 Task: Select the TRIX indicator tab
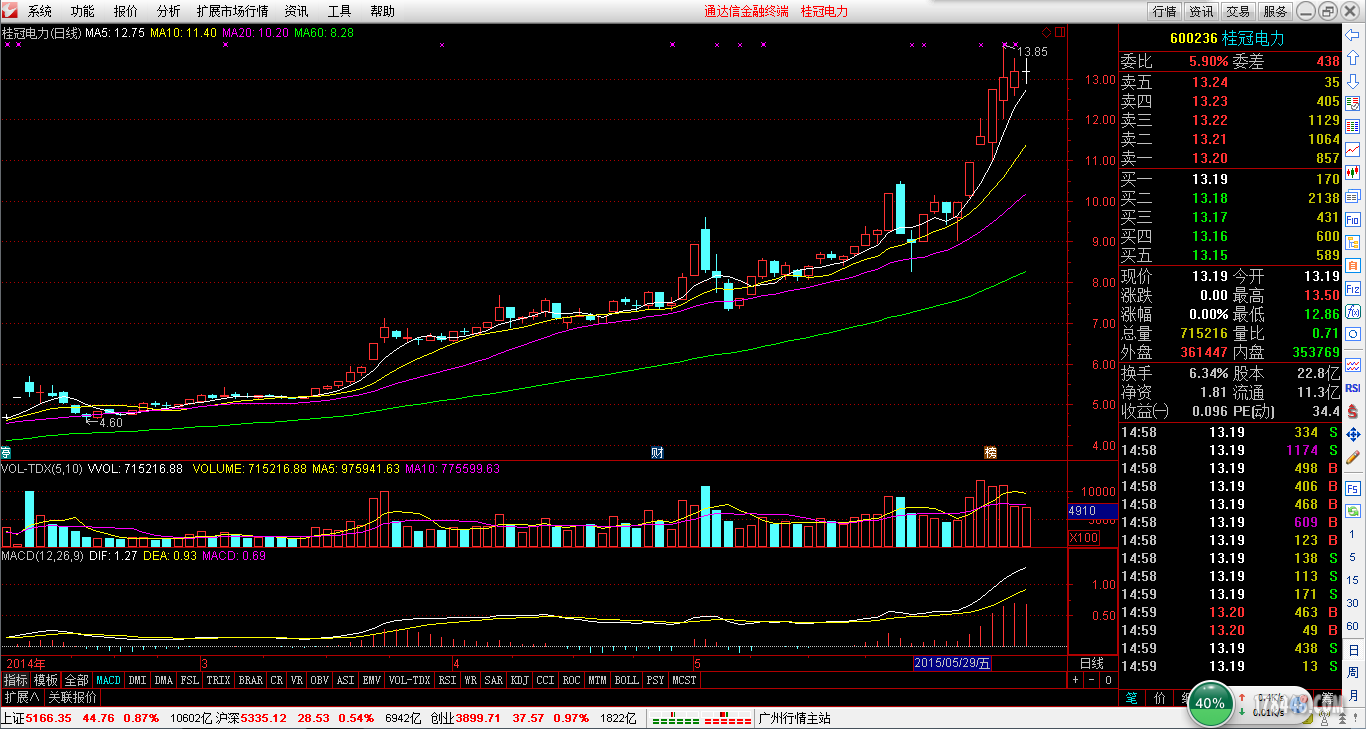pyautogui.click(x=218, y=680)
